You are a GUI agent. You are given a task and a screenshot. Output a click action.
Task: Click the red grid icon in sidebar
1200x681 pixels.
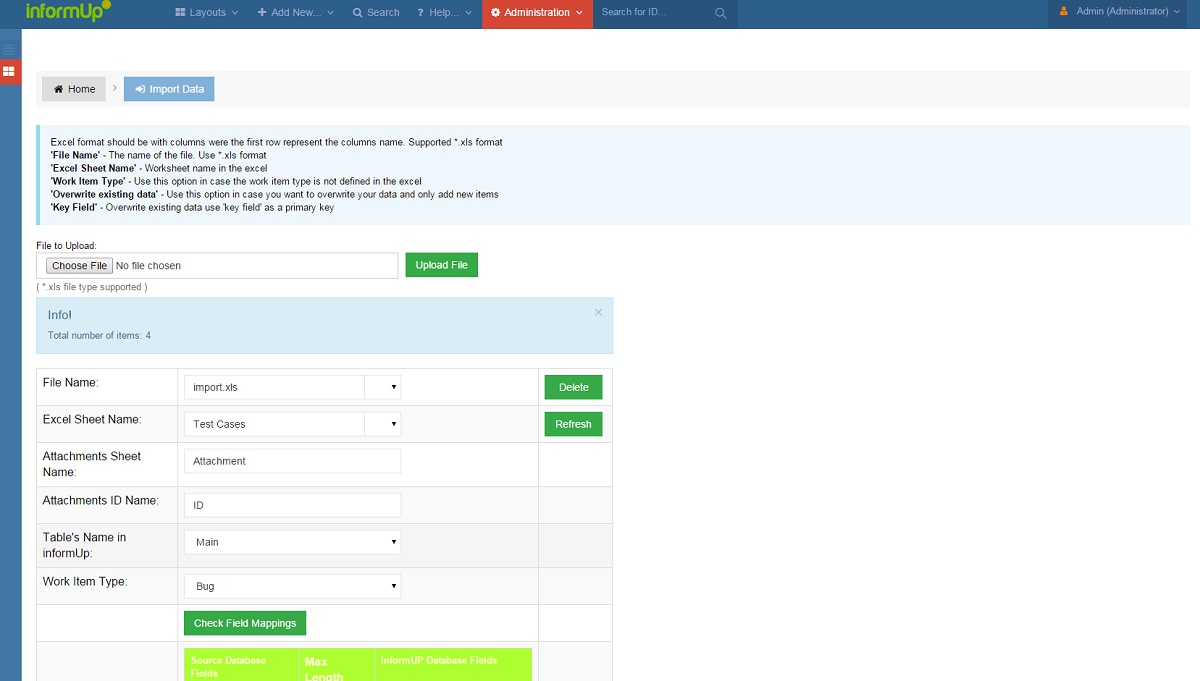point(9,71)
